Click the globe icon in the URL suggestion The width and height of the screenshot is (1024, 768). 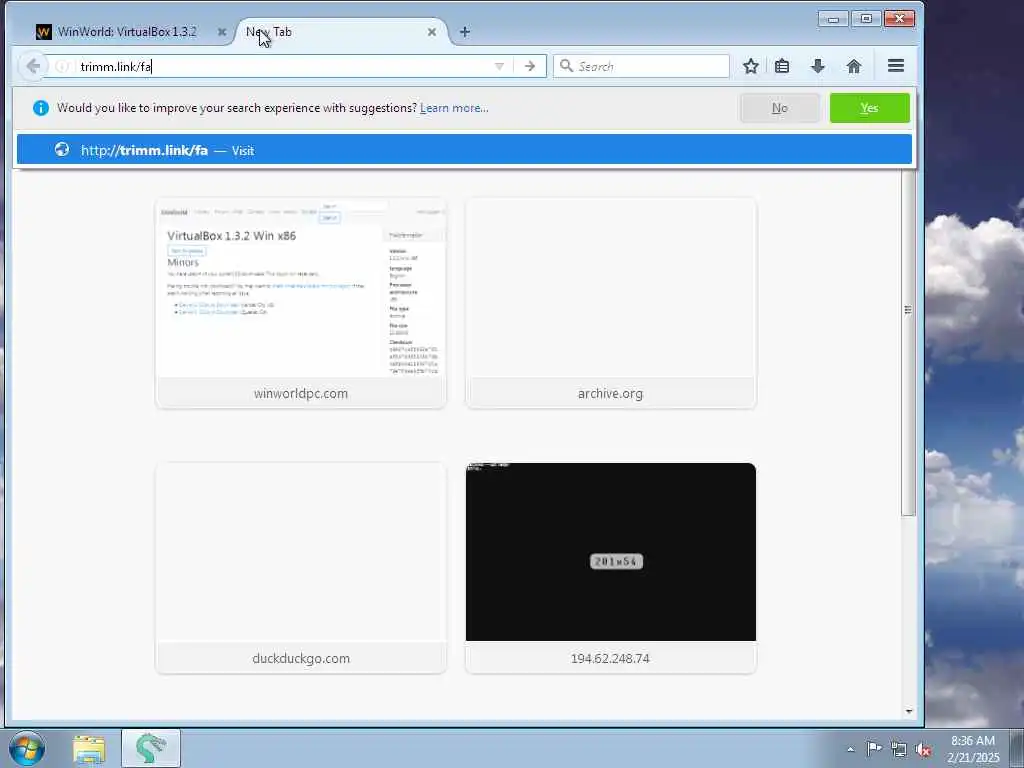coord(62,150)
